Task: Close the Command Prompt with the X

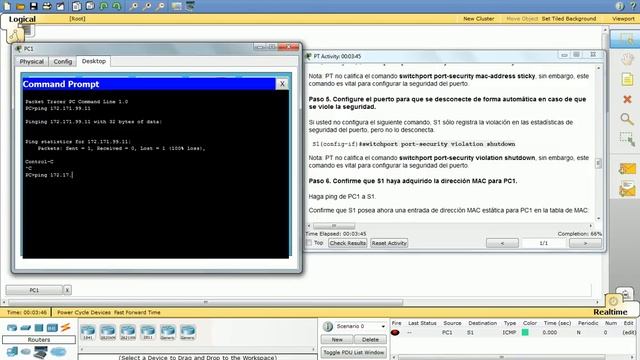Action: [x=282, y=84]
